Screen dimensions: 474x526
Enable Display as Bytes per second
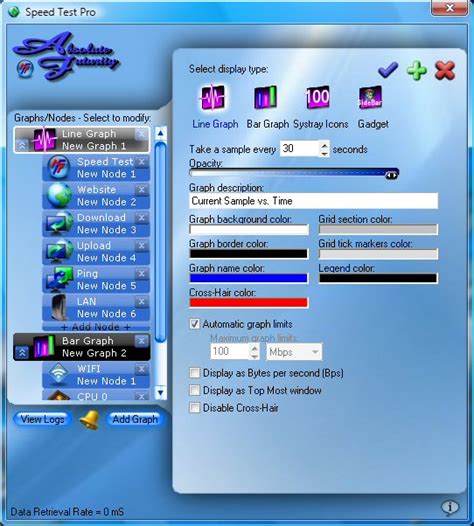[195, 373]
